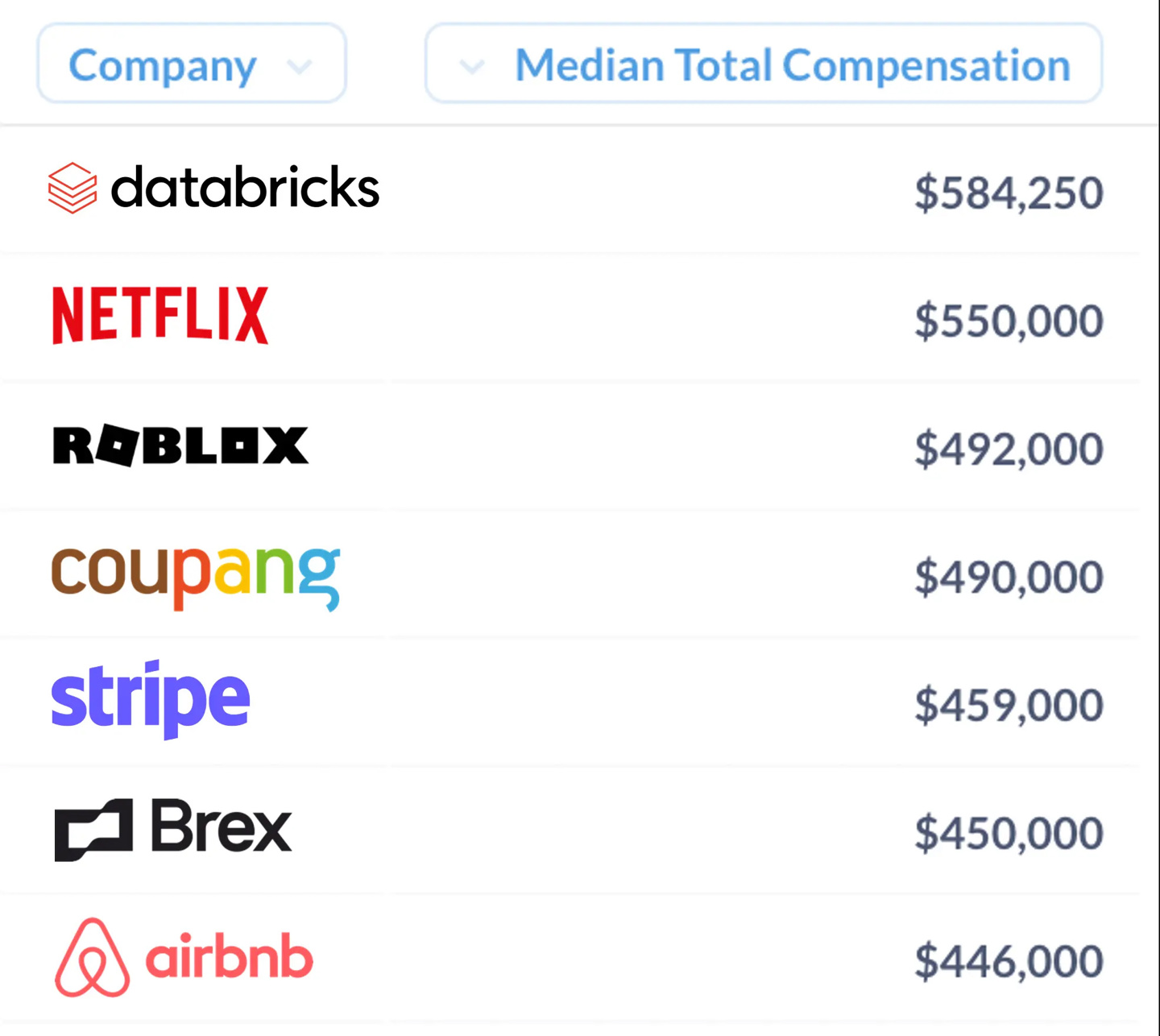
Task: Select Coupang compensation value $490,000
Action: [1009, 577]
